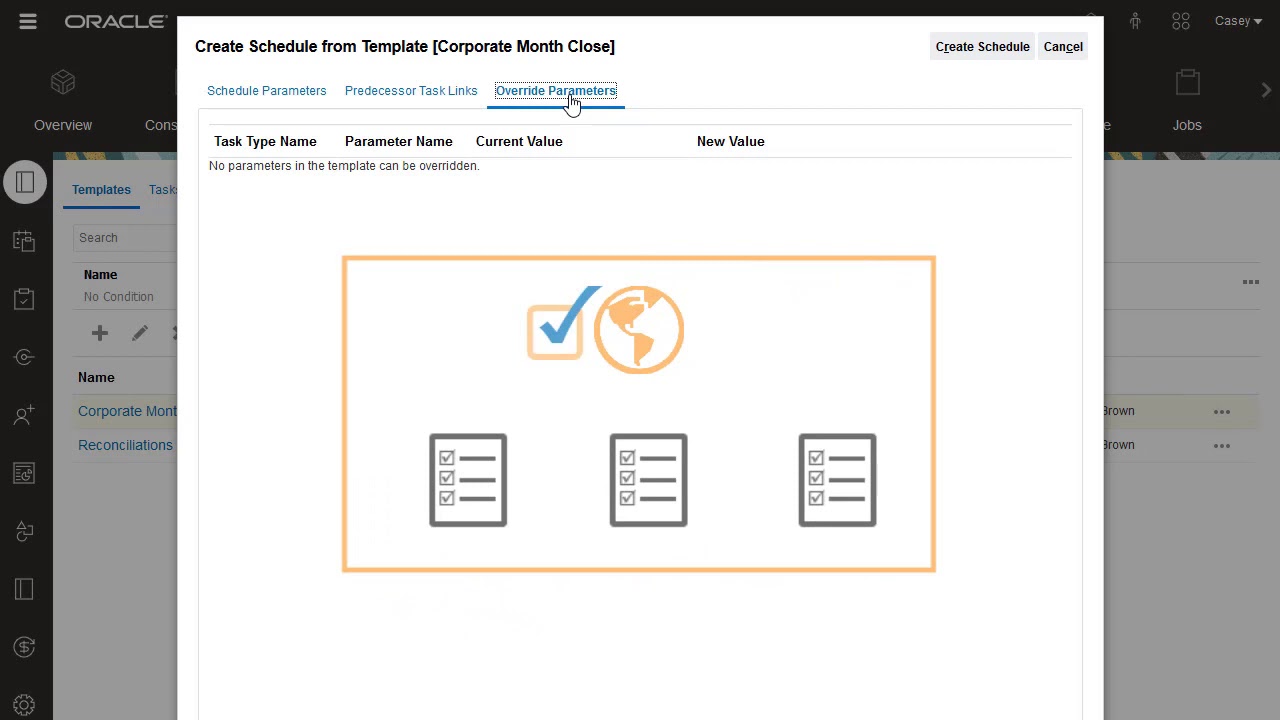The width and height of the screenshot is (1280, 720).
Task: Open the clipboard checkmark sidebar icon
Action: 25,298
